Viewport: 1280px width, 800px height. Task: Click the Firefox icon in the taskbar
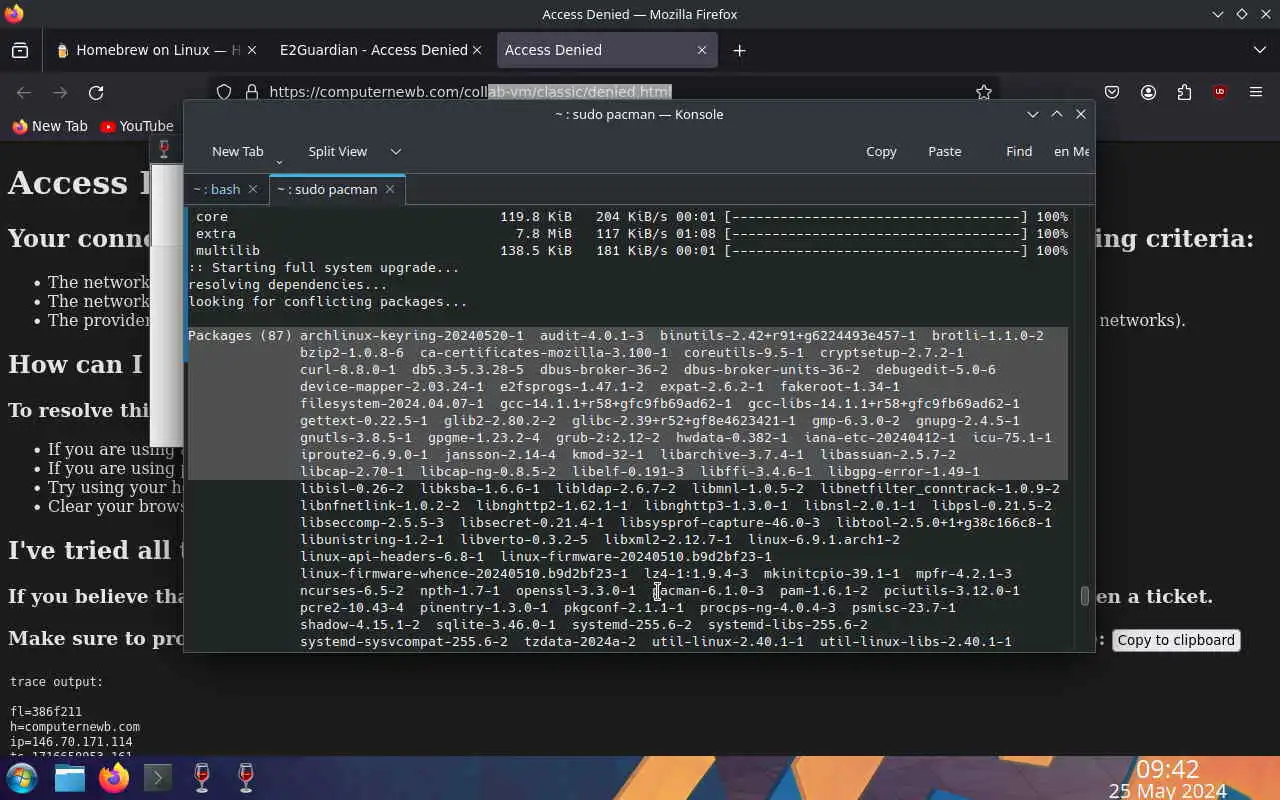(x=114, y=778)
